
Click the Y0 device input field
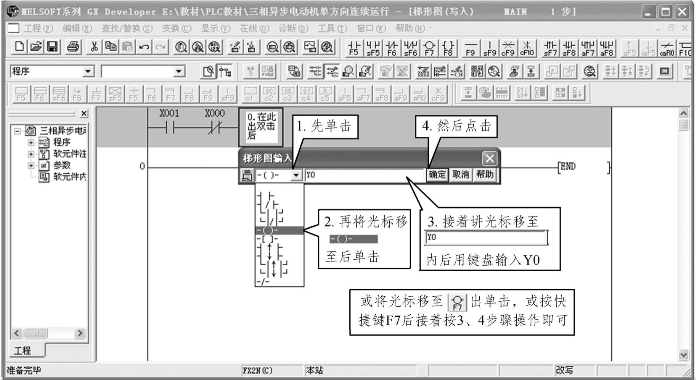[364, 175]
